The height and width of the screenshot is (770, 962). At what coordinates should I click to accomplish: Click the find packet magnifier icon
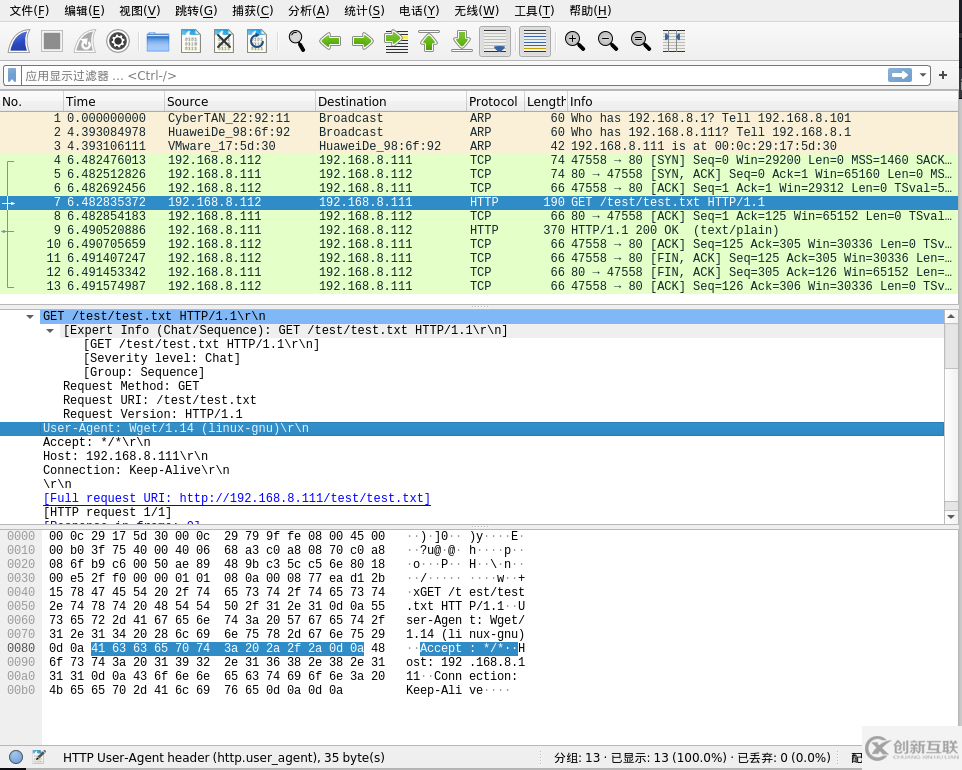pyautogui.click(x=296, y=41)
